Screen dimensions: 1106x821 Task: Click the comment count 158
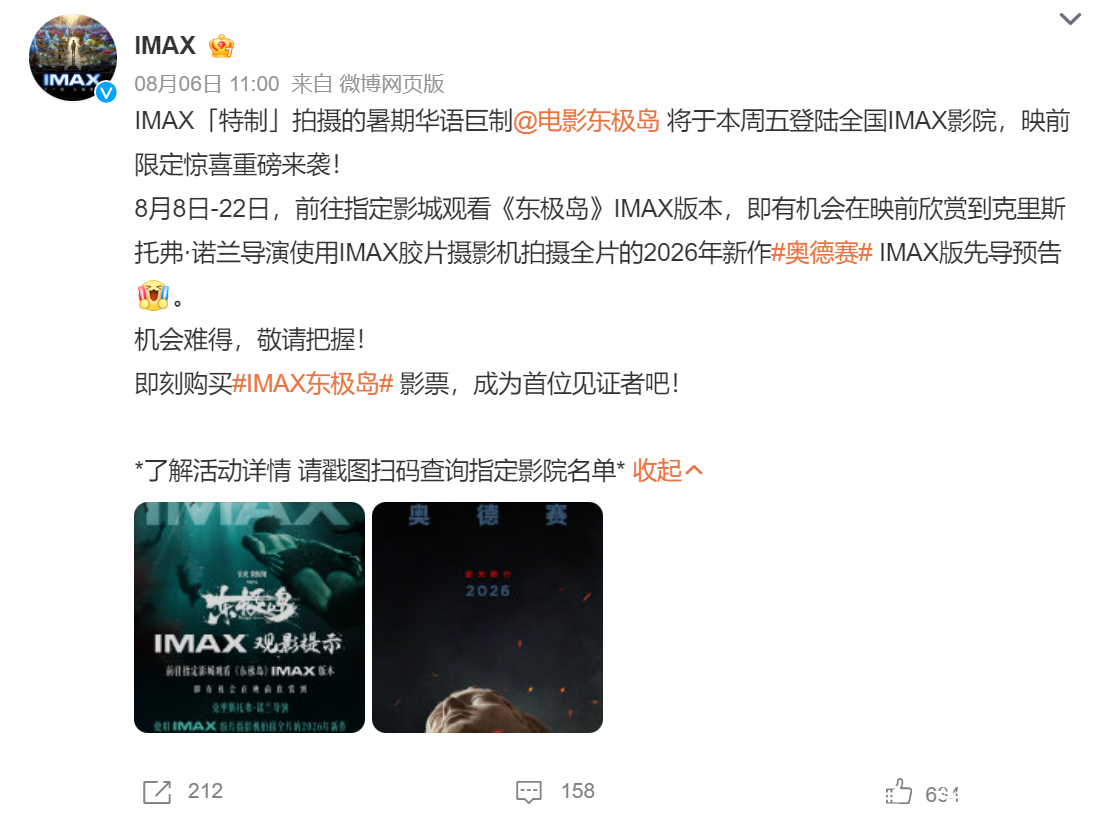click(x=578, y=791)
